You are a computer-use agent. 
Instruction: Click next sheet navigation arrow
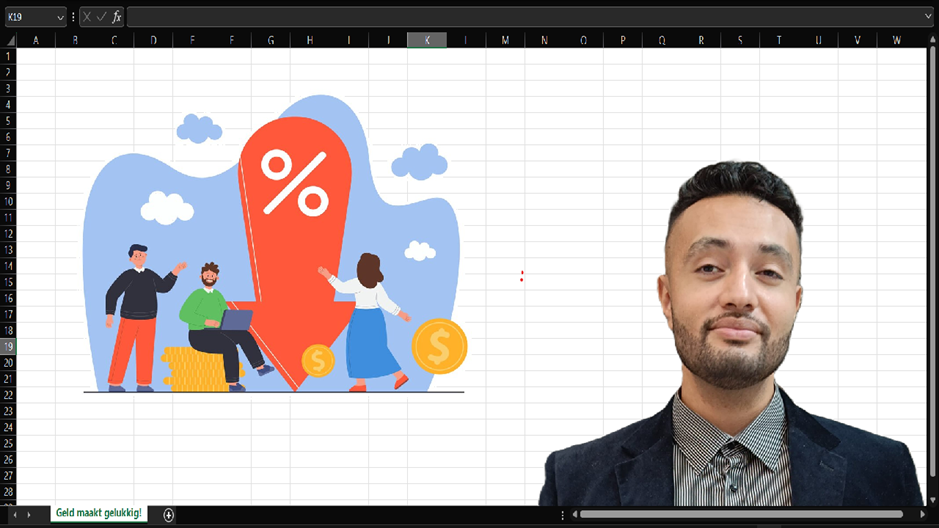29,515
